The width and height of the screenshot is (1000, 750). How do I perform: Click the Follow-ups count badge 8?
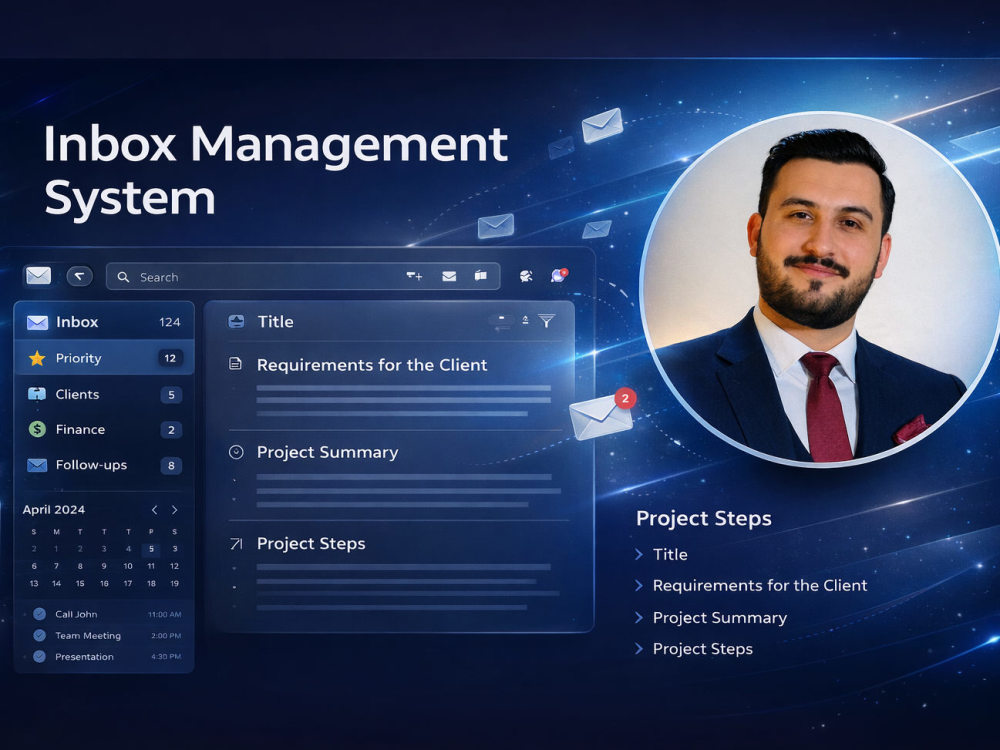171,466
